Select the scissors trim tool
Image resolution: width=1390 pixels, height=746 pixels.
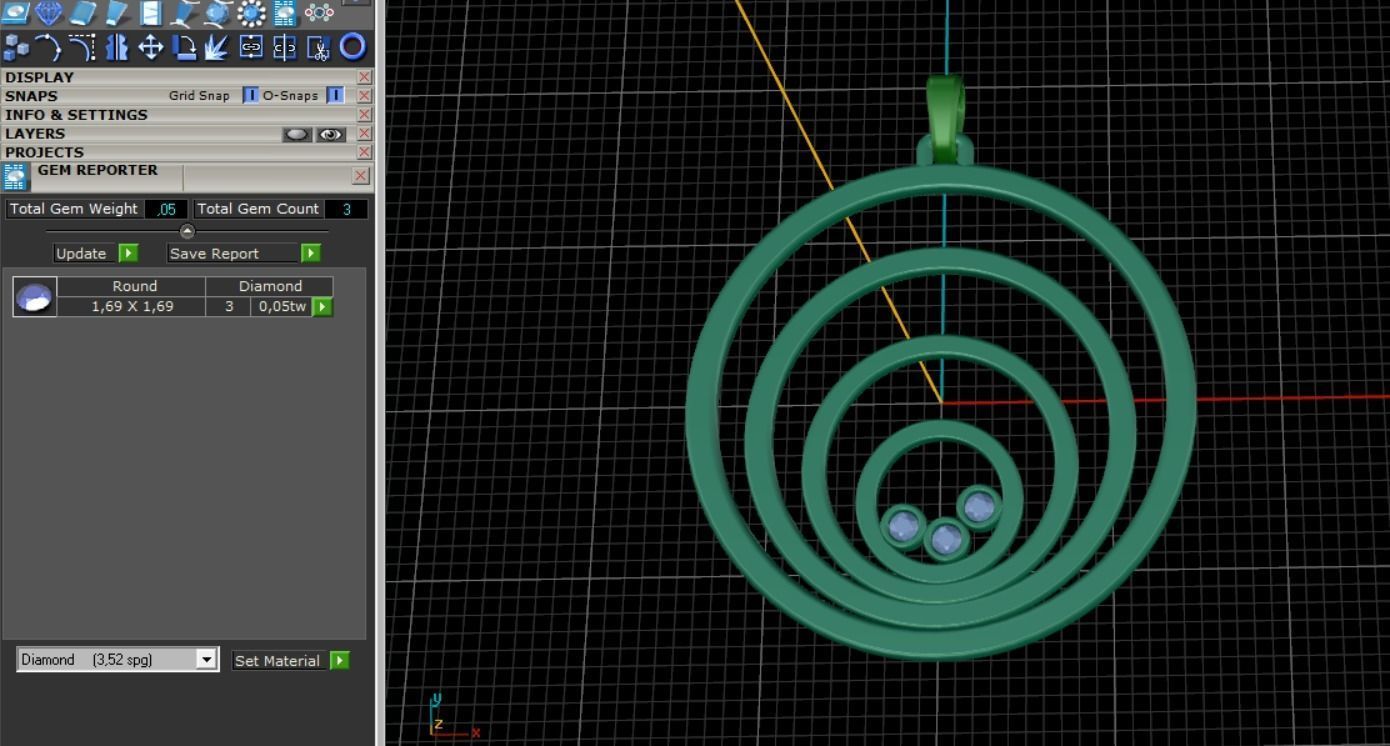tap(319, 47)
